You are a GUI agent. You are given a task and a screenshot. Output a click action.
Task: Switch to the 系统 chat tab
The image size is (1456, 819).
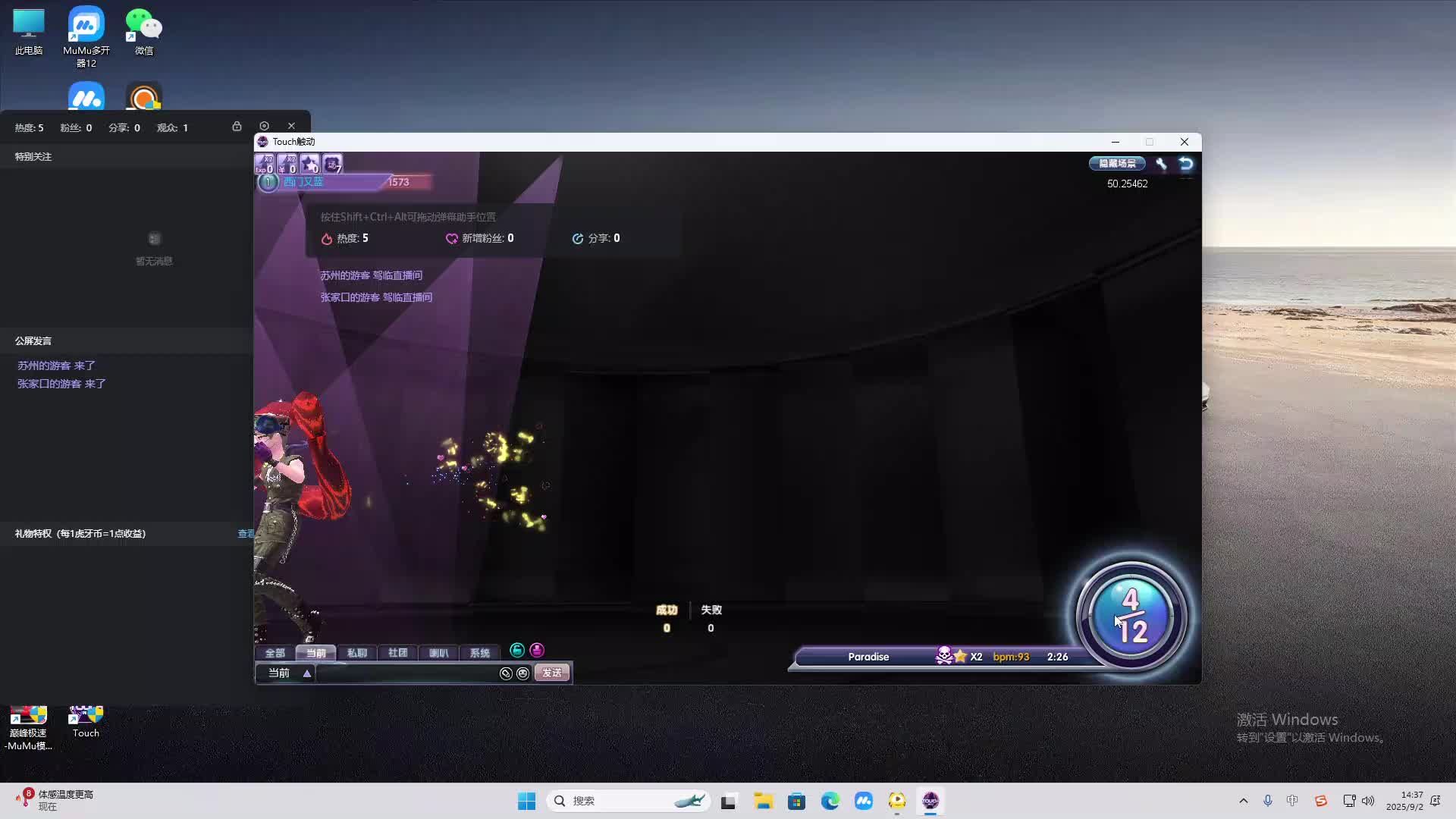click(479, 653)
